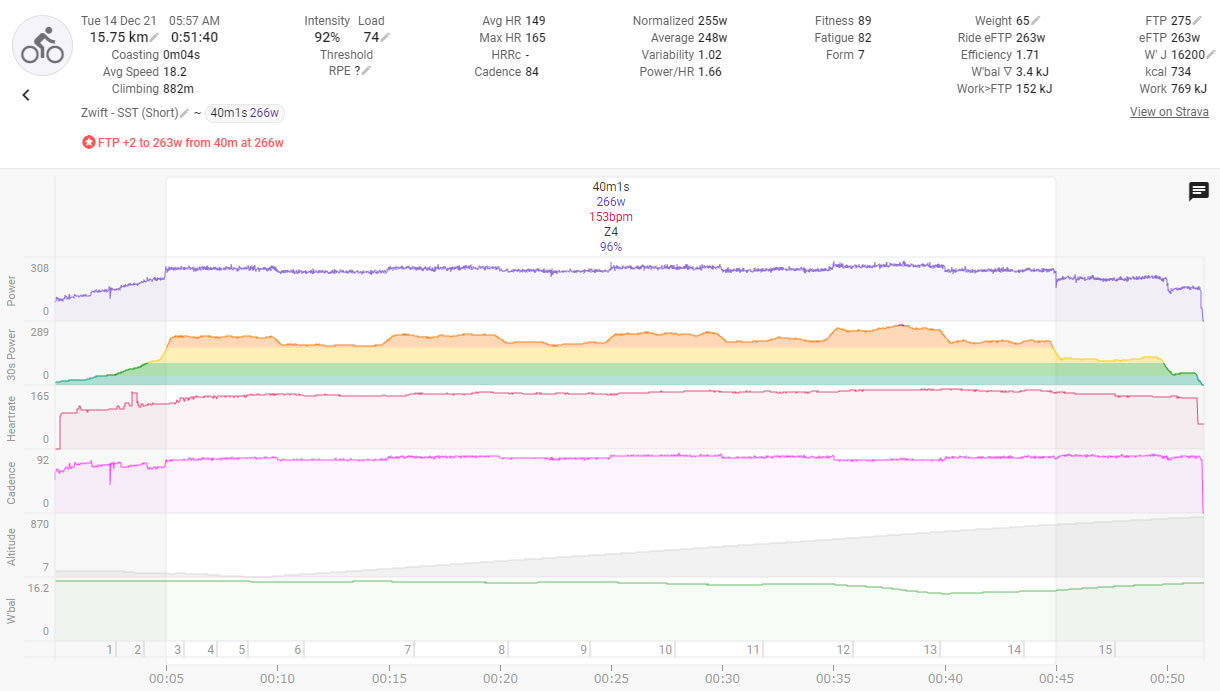Select interval 7 in the lap bar
This screenshot has width=1220, height=691.
[x=407, y=650]
